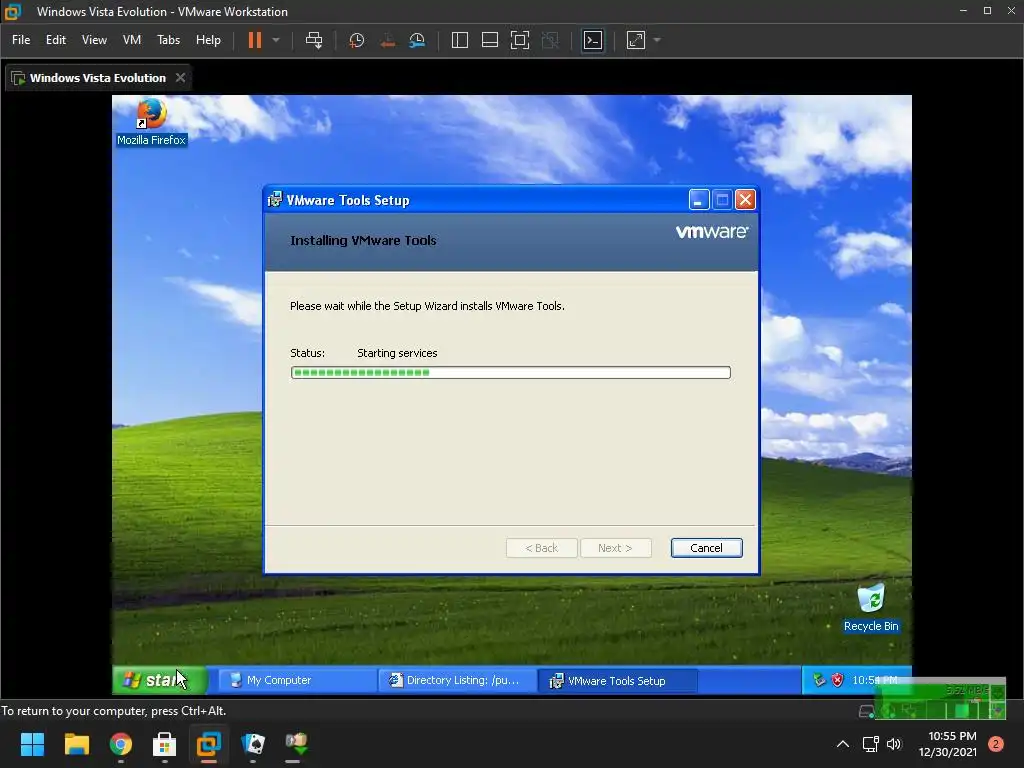Toggle the library sidebar view
Image resolution: width=1024 pixels, height=768 pixels.
point(460,40)
